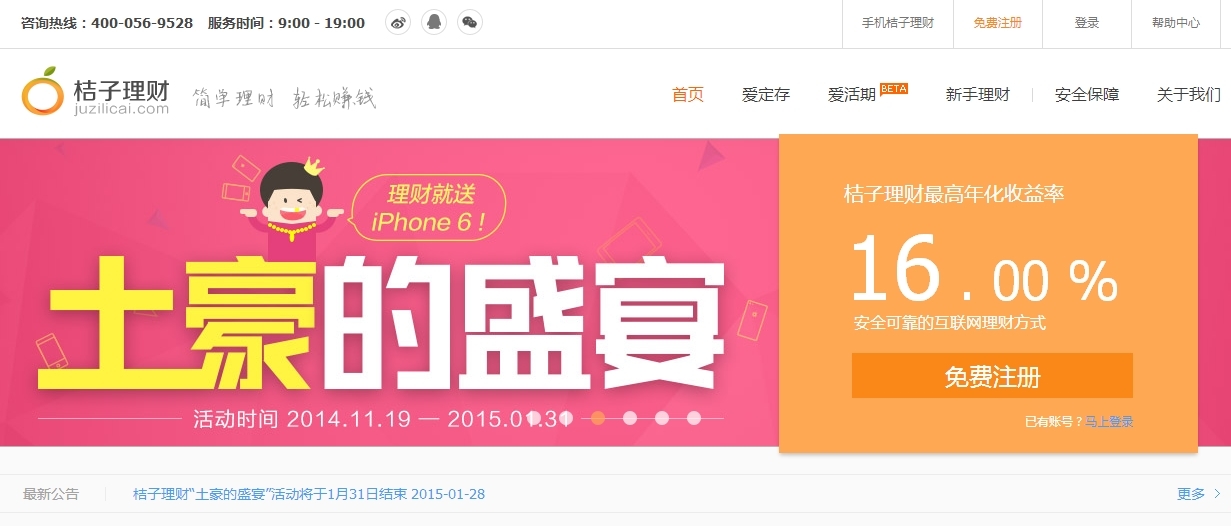Click 更多 to see more announcements
Screen dimensions: 1231x526
[1199, 494]
